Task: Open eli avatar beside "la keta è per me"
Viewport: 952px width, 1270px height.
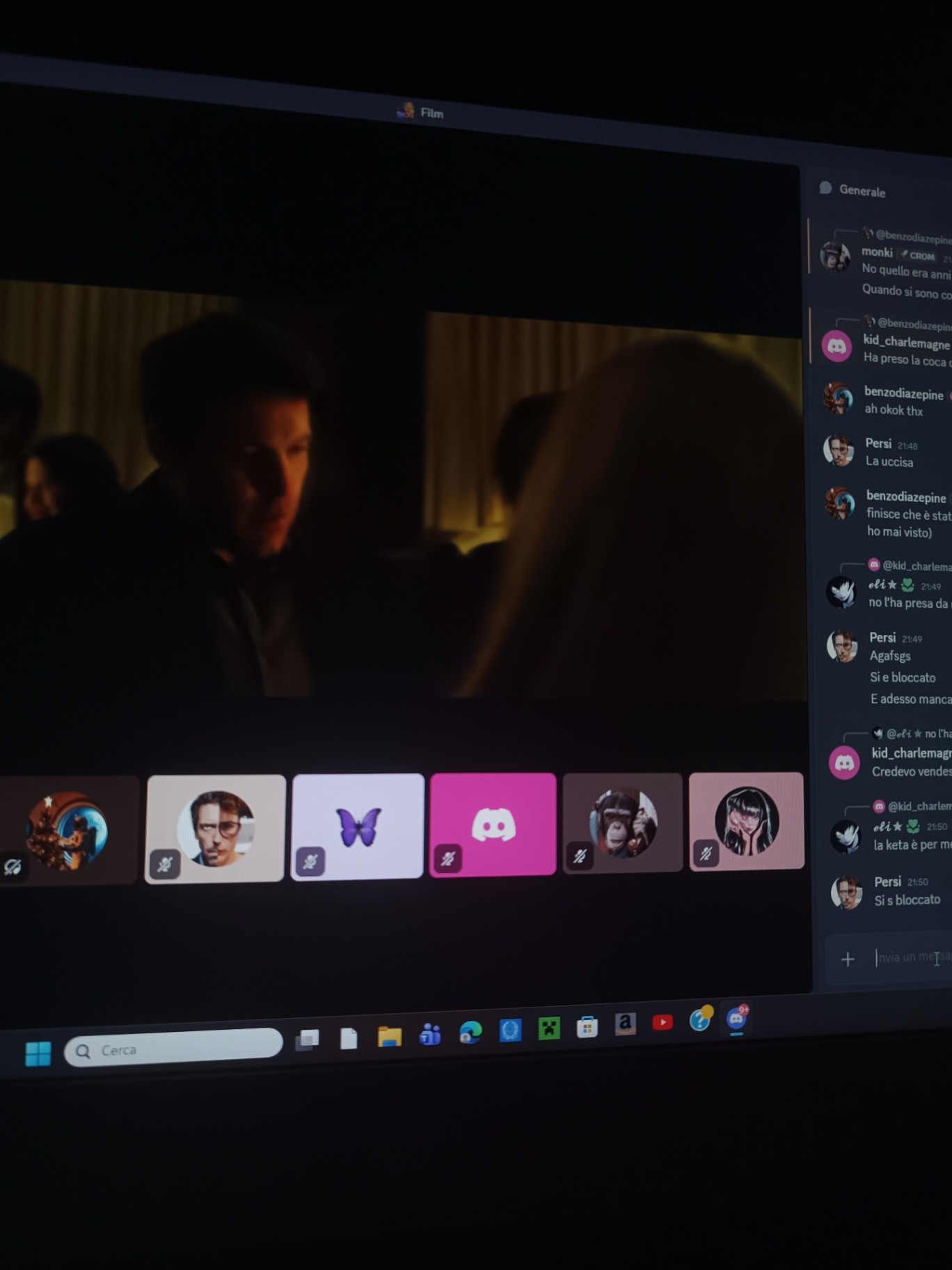Action: (846, 837)
